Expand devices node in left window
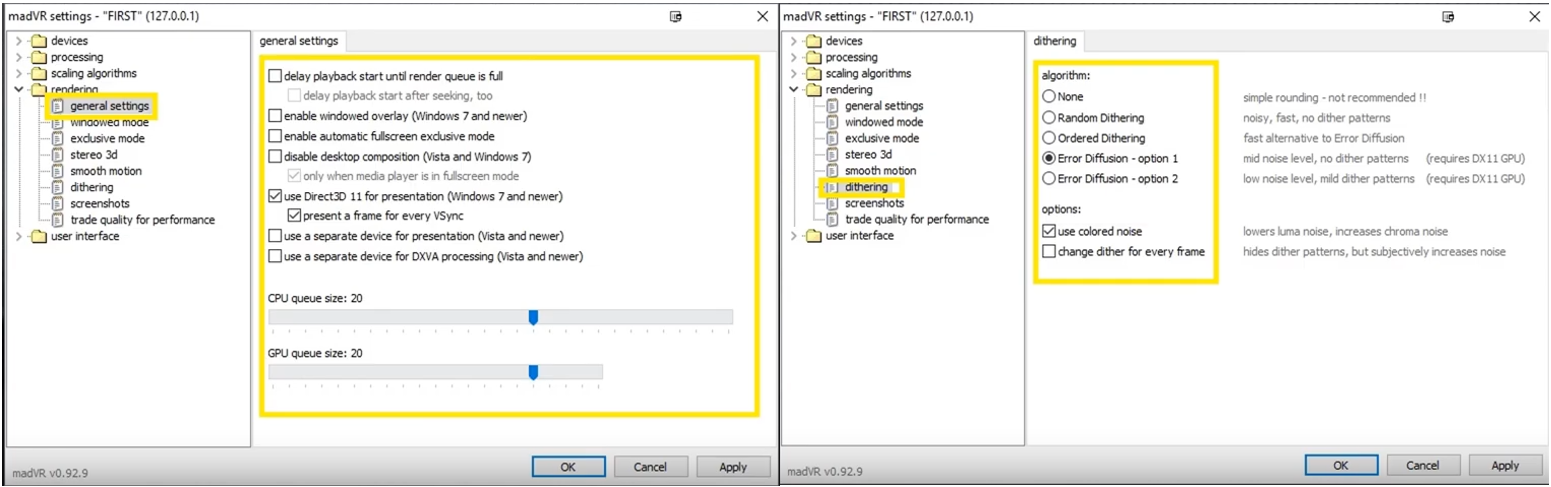Viewport: 1551px width, 487px height. click(19, 41)
